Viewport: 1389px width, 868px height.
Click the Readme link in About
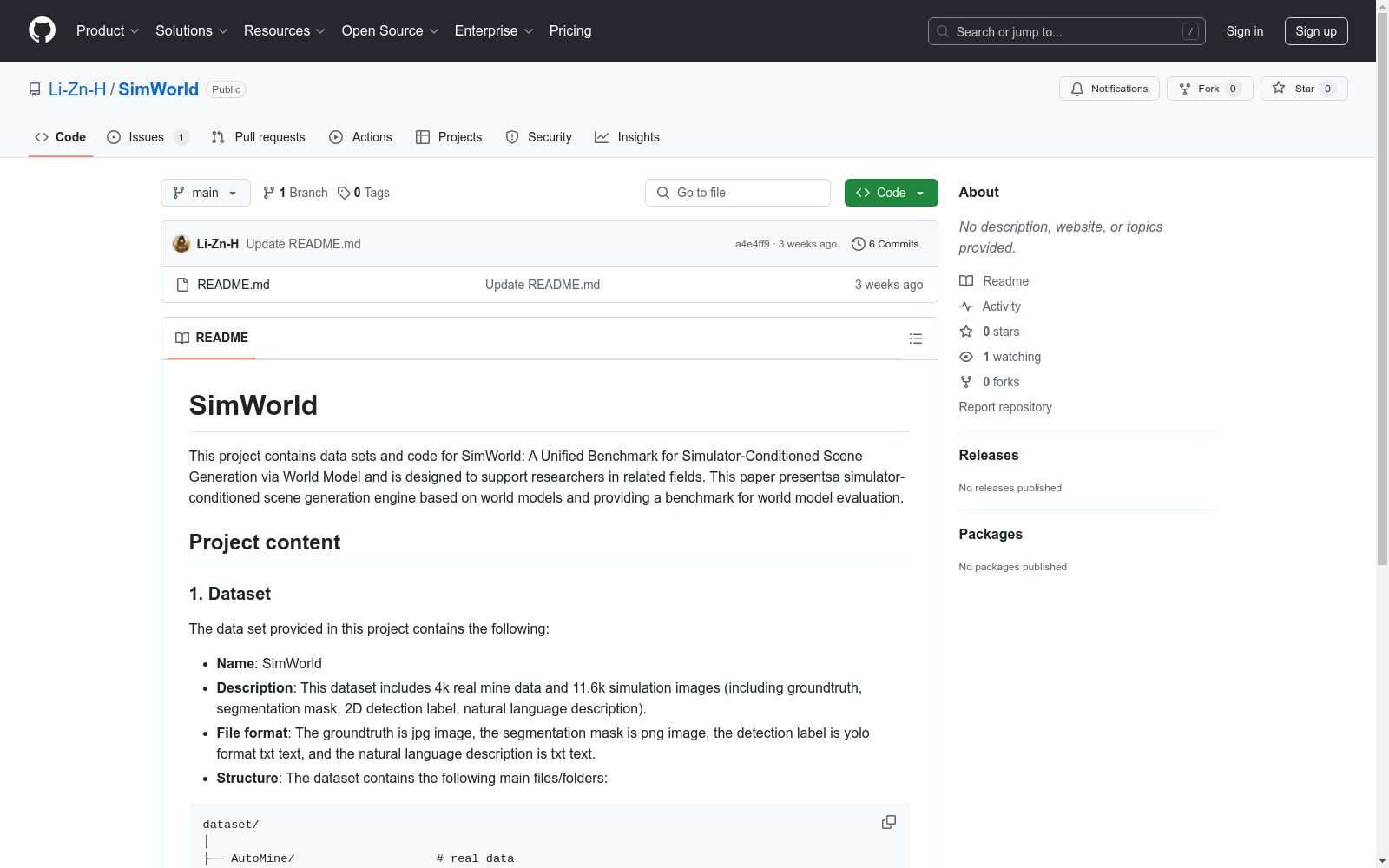click(x=1005, y=281)
